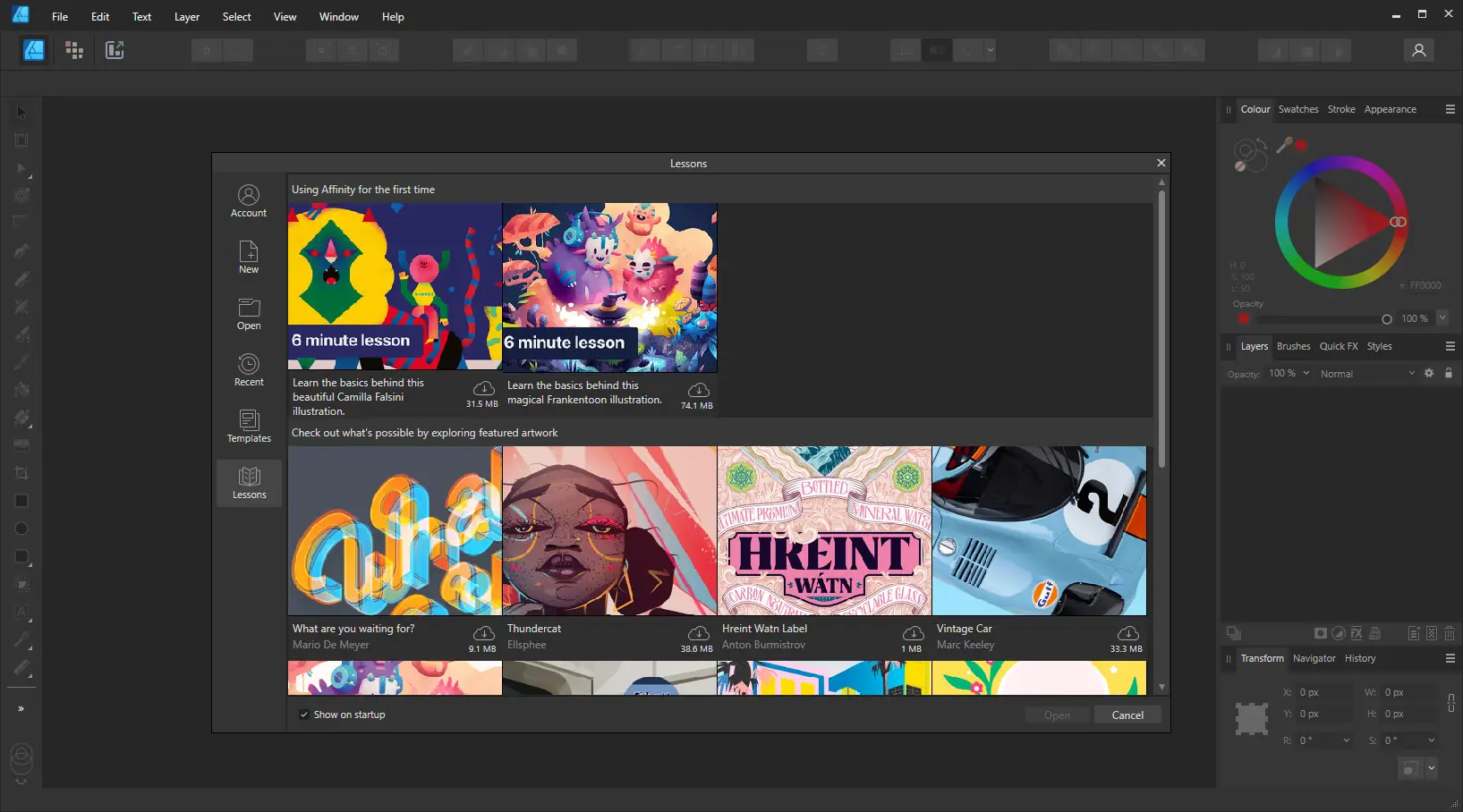The height and width of the screenshot is (812, 1463).
Task: Switch to the Navigator tab
Action: [1314, 658]
